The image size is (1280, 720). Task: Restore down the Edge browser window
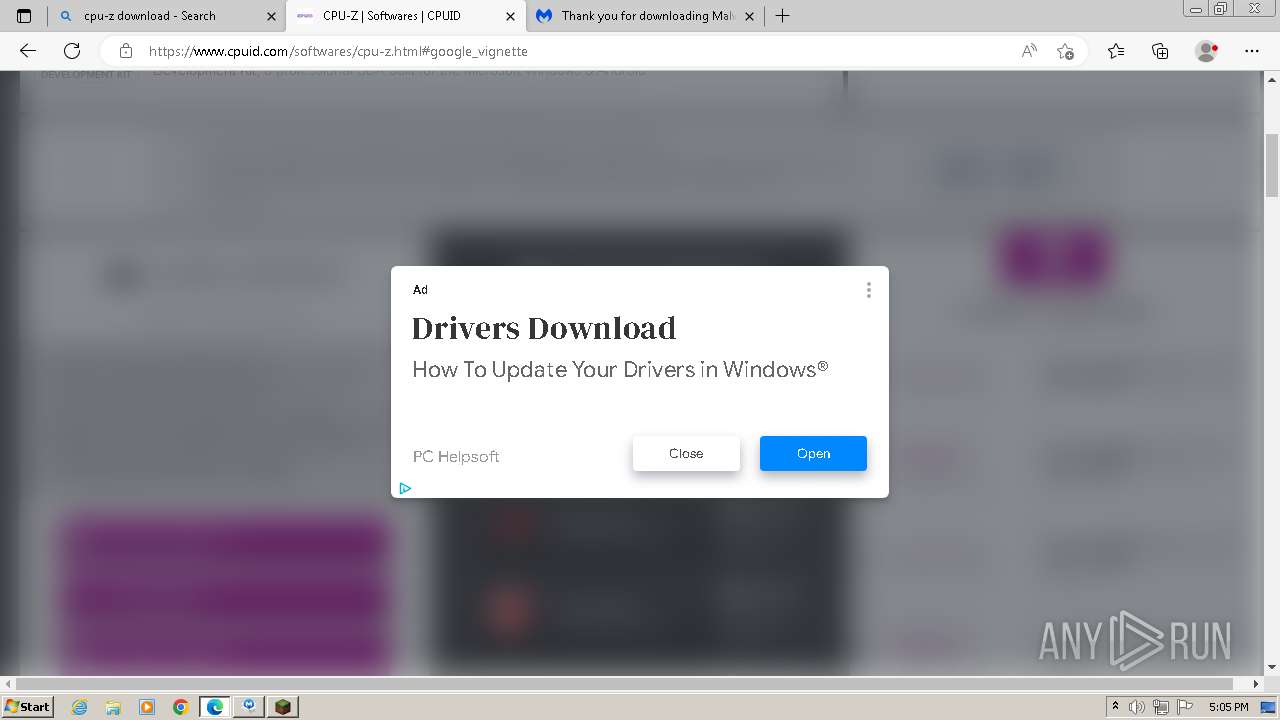[x=1220, y=9]
